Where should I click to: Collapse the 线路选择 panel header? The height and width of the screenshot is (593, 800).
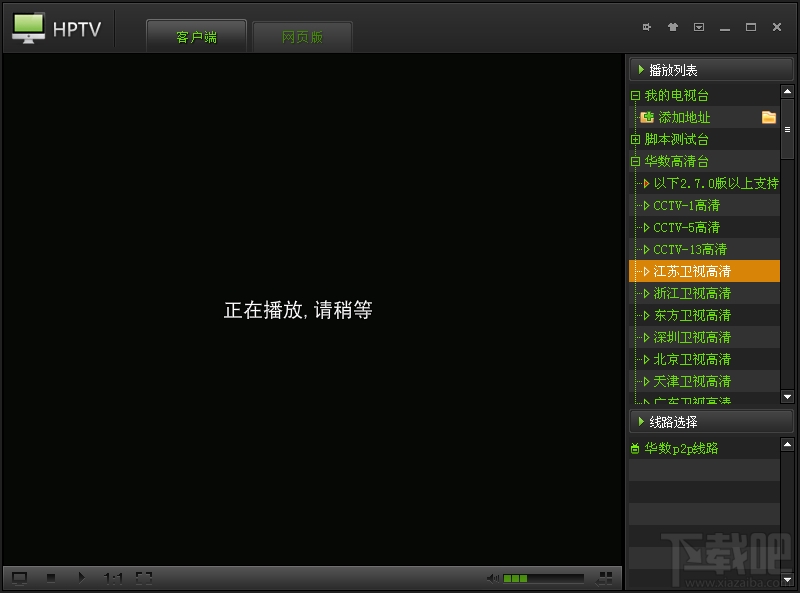[x=711, y=422]
